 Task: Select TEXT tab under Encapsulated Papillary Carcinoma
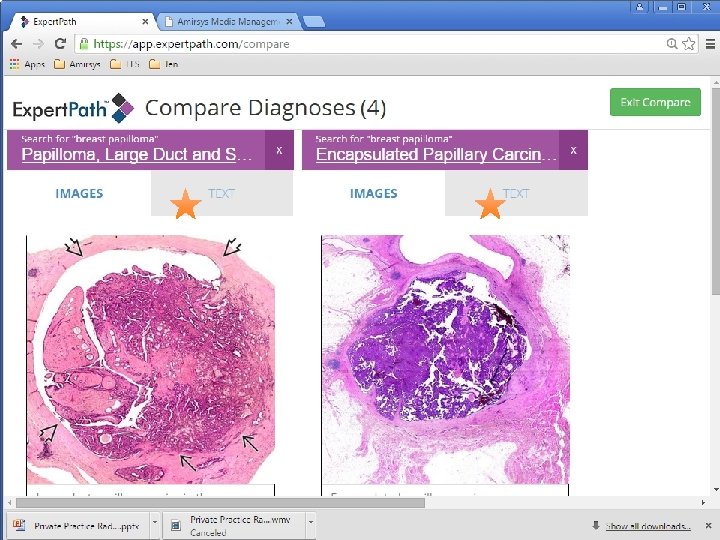pos(516,193)
